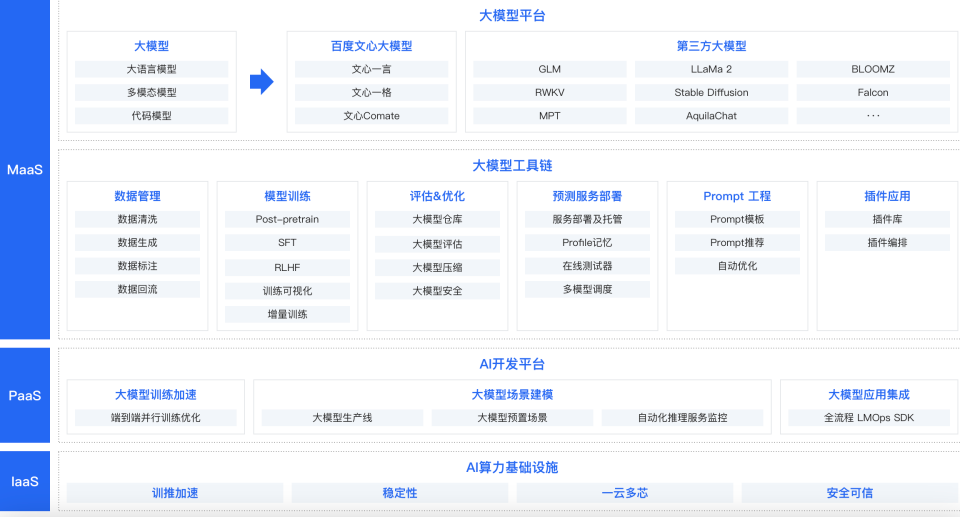
Task: Select the GLM third-party model
Action: [550, 69]
